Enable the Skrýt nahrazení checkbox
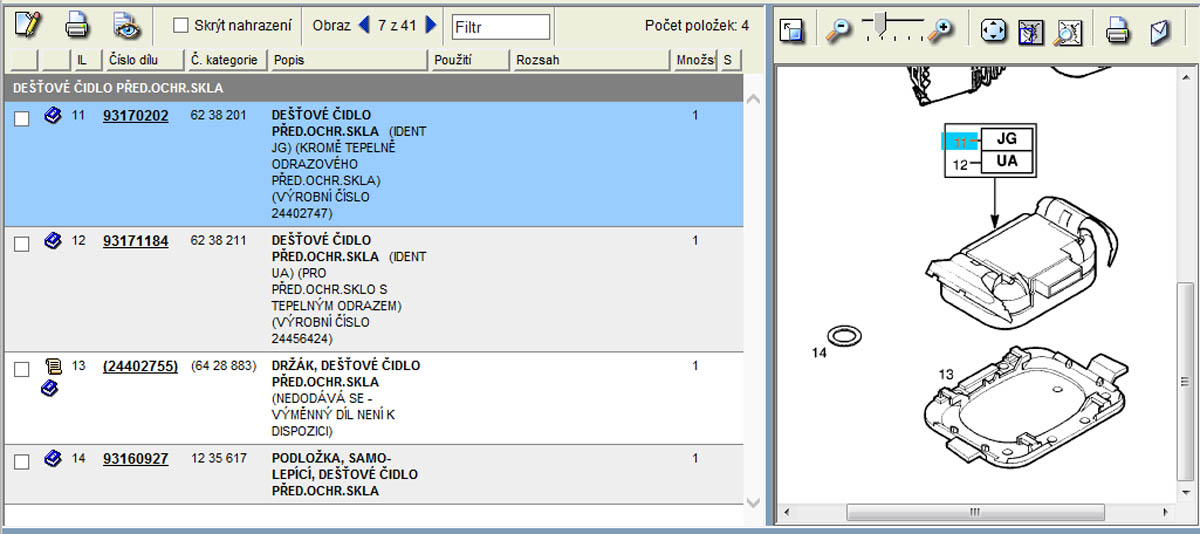This screenshot has width=1200, height=534. (181, 25)
